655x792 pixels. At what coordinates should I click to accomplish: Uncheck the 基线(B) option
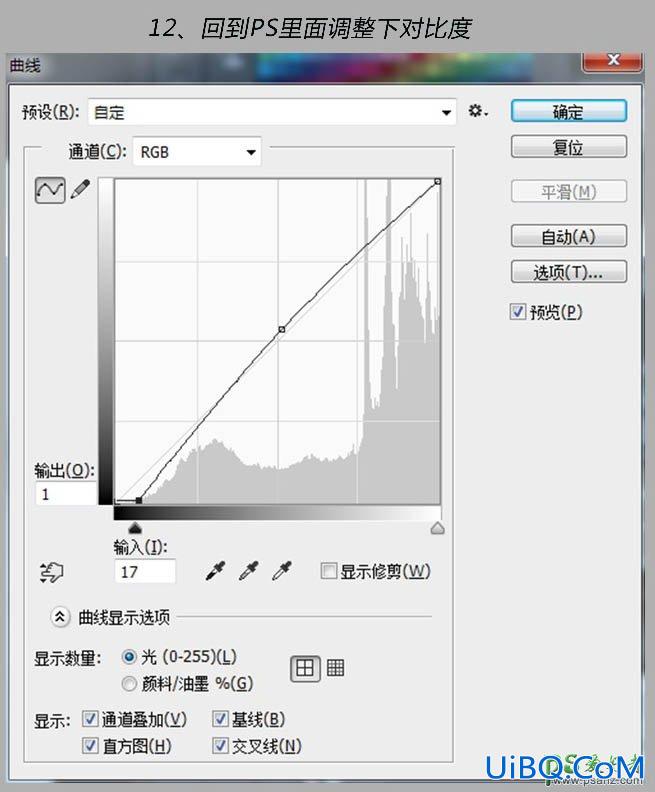click(x=220, y=719)
